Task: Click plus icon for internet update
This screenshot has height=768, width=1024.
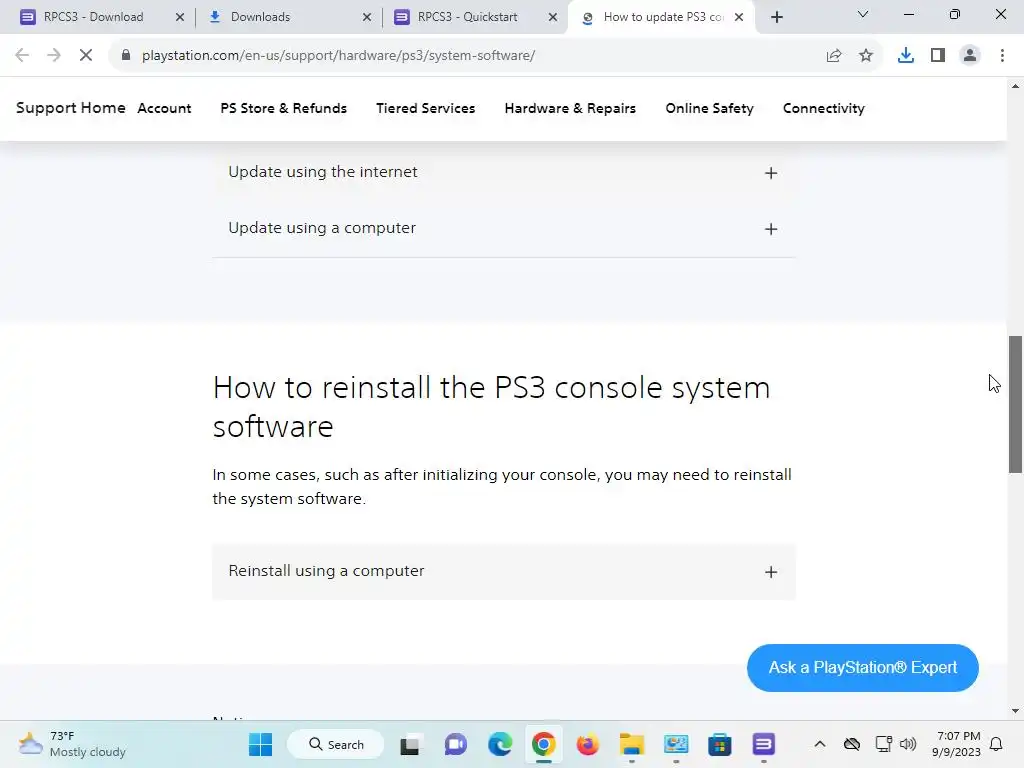Action: point(771,173)
